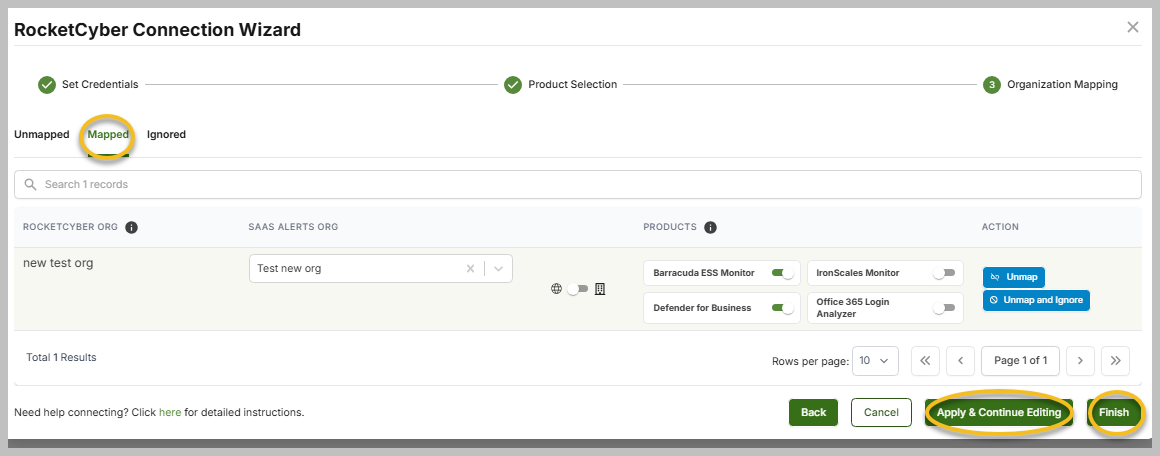
Task: Go to the next page
Action: pos(1080,361)
